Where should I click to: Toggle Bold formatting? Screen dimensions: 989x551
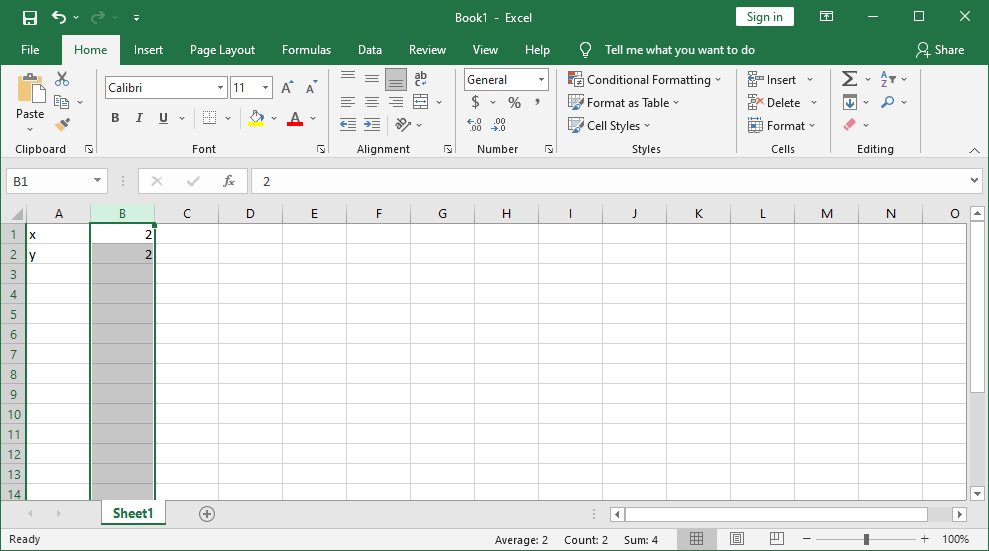tap(115, 118)
